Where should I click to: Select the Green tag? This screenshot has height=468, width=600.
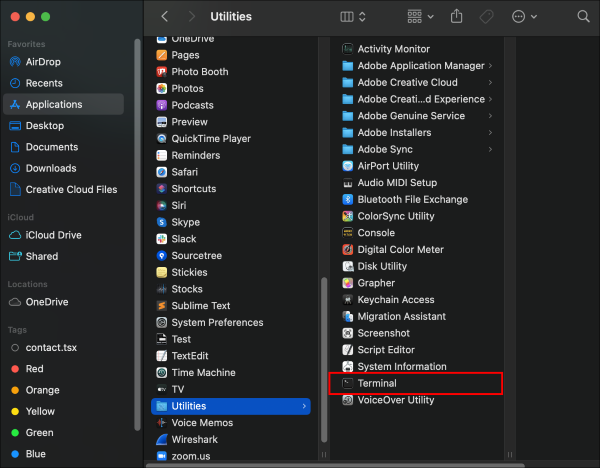pos(63,432)
